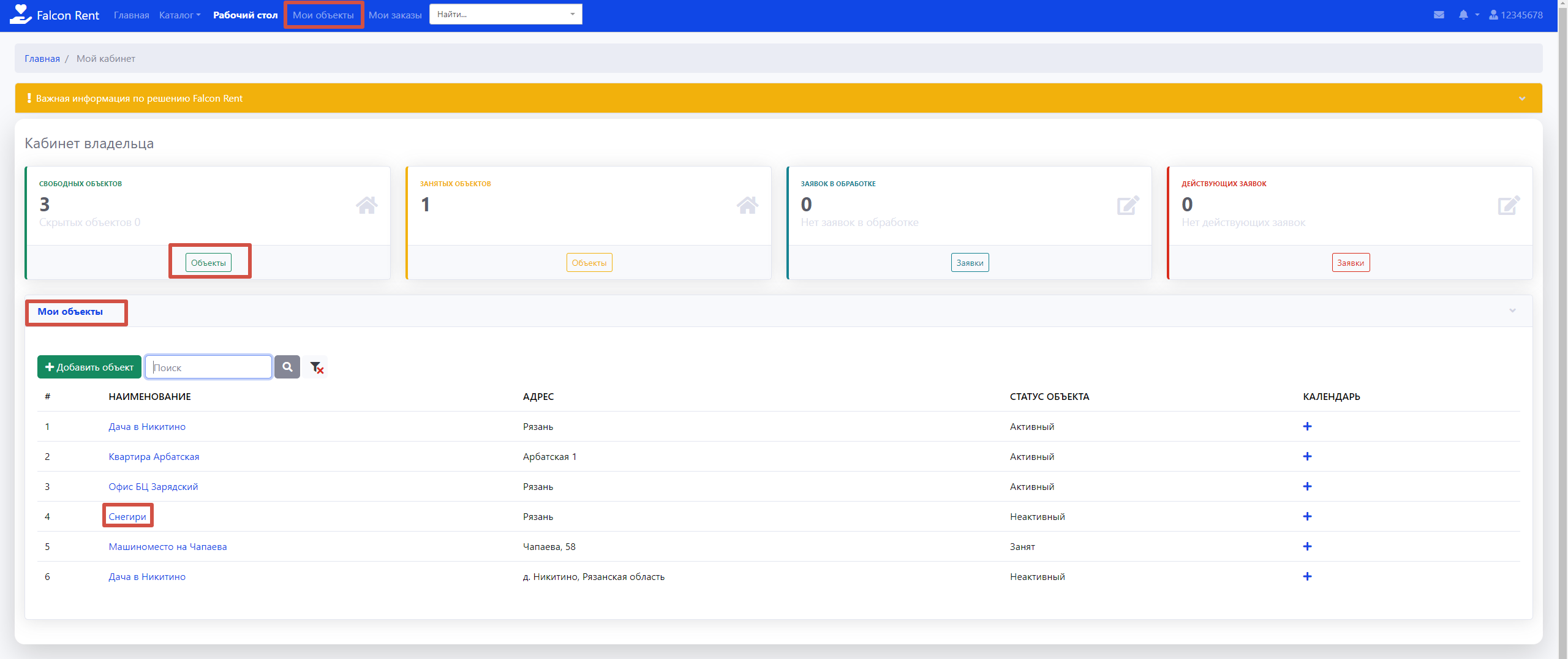Screen dimensions: 1568x659
Task: Click the green Добавить объект button
Action: pos(89,367)
